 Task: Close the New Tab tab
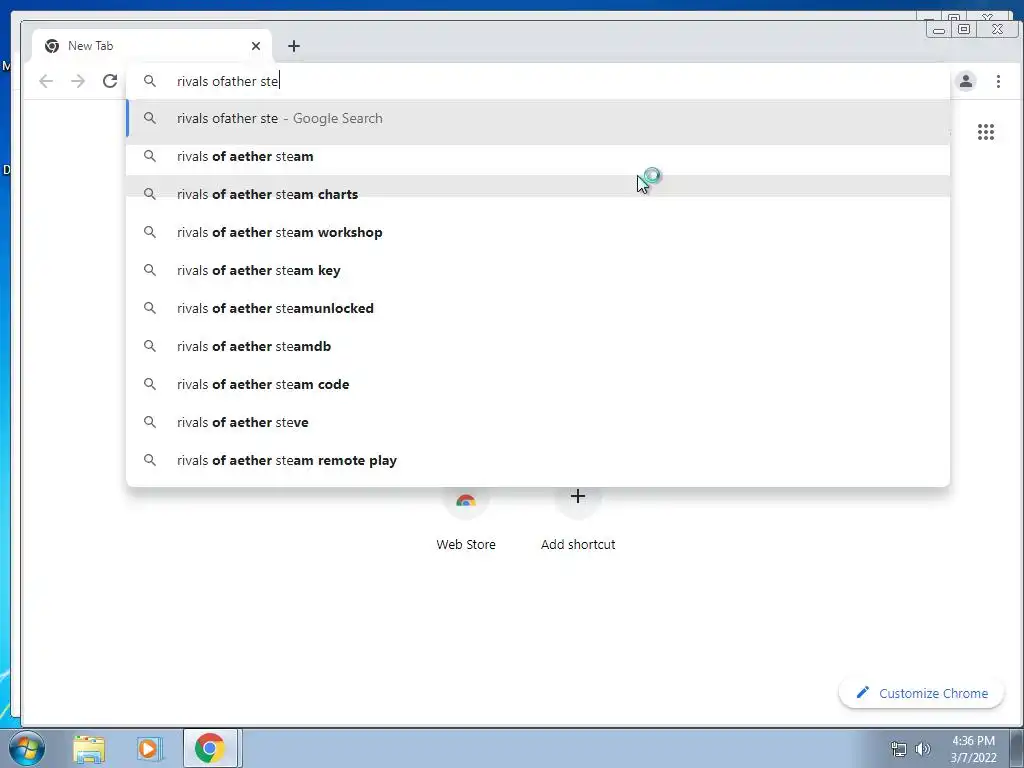click(256, 46)
